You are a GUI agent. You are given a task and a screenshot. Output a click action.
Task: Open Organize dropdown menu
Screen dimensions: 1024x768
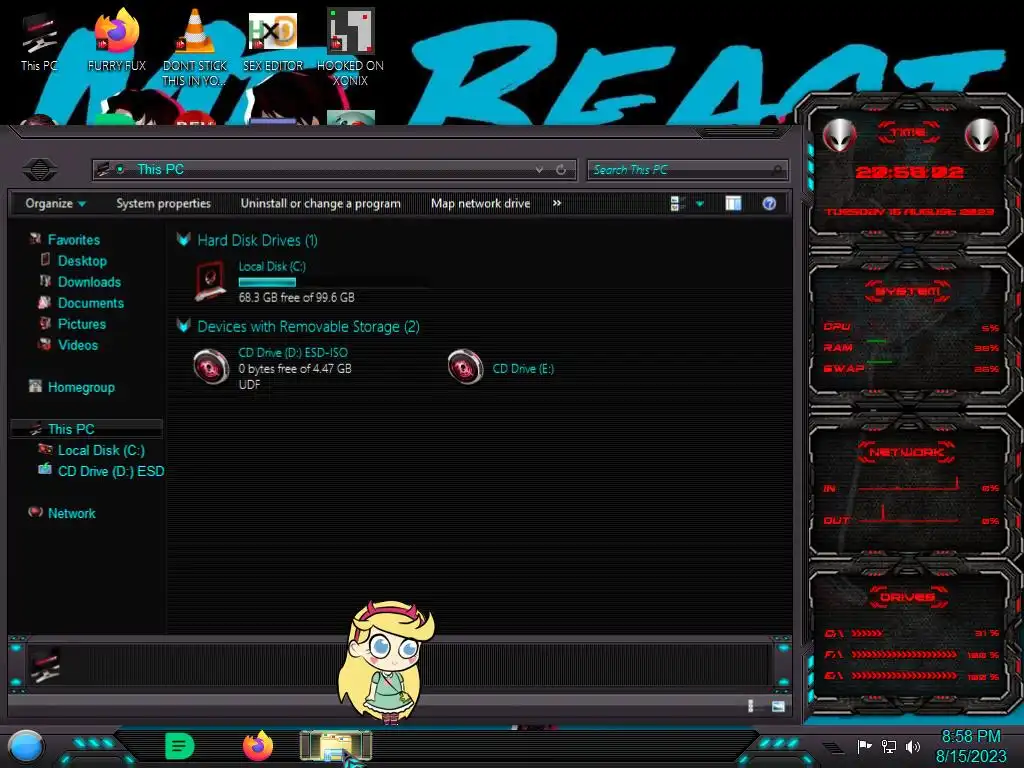click(x=55, y=204)
